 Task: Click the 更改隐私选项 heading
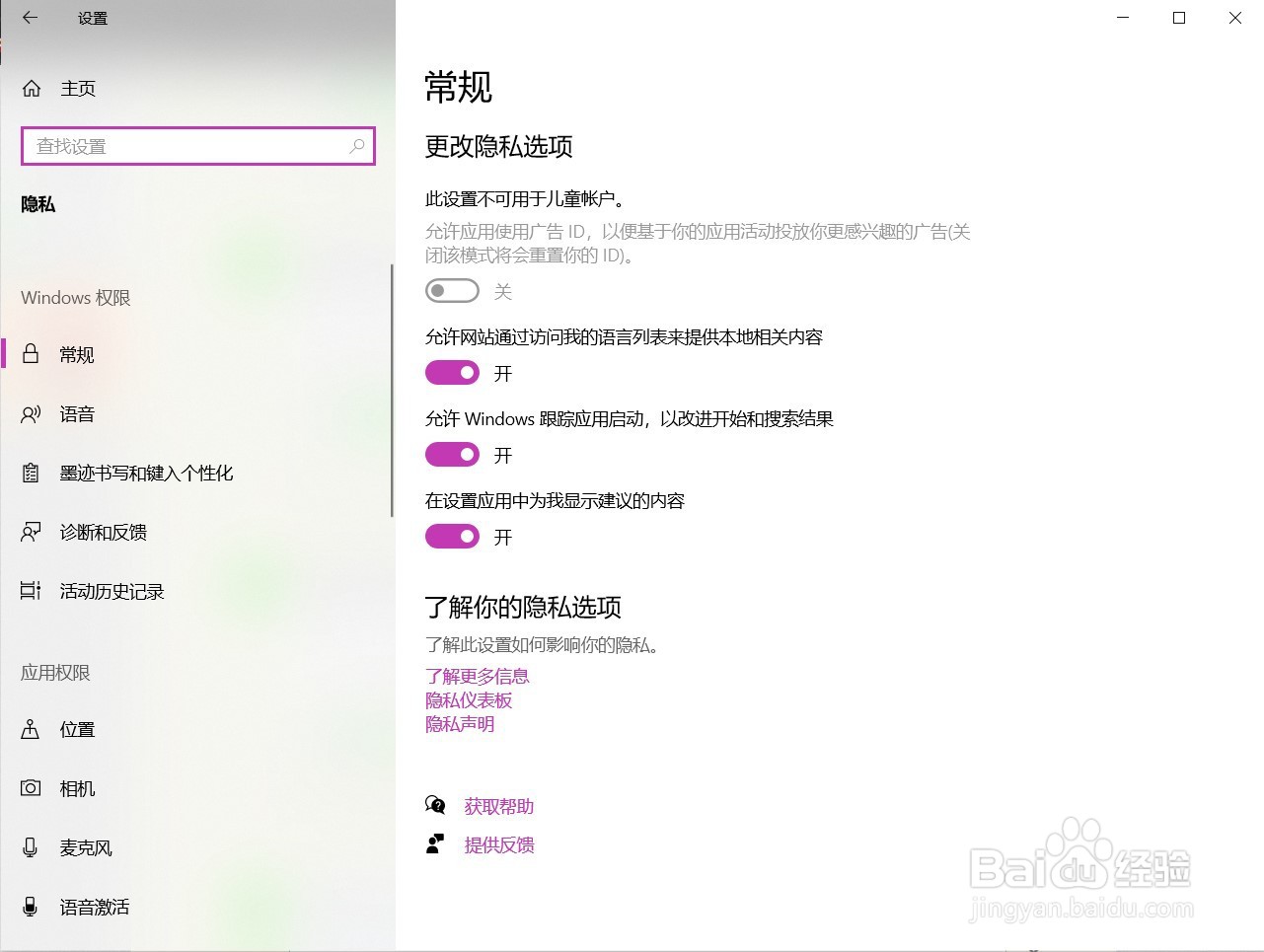(499, 147)
